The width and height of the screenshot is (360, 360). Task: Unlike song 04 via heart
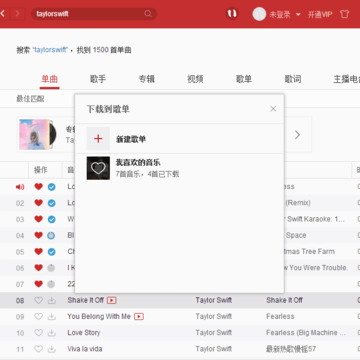tap(39, 235)
